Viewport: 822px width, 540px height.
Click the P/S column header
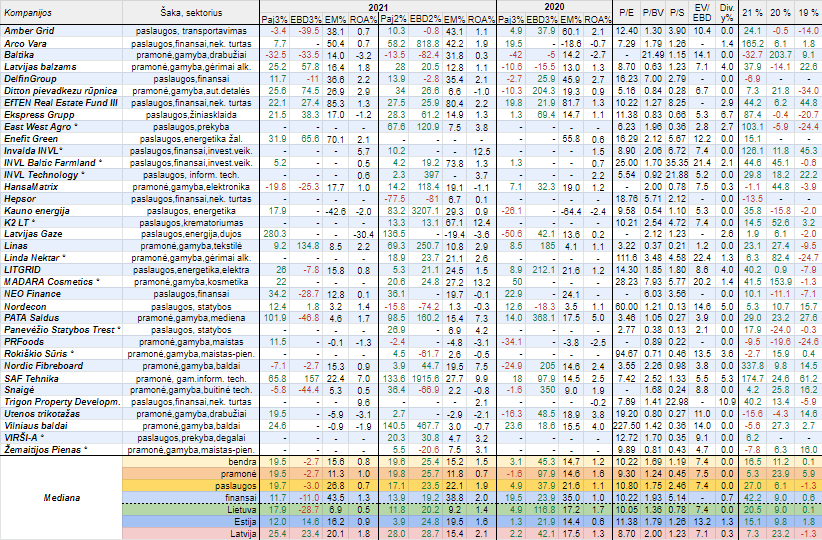coord(677,13)
